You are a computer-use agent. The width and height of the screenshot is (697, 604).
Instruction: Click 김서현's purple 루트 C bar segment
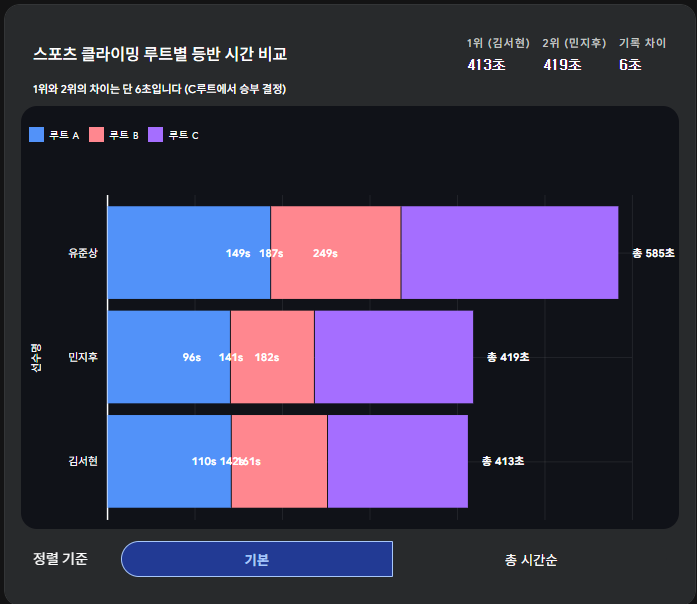click(x=397, y=461)
